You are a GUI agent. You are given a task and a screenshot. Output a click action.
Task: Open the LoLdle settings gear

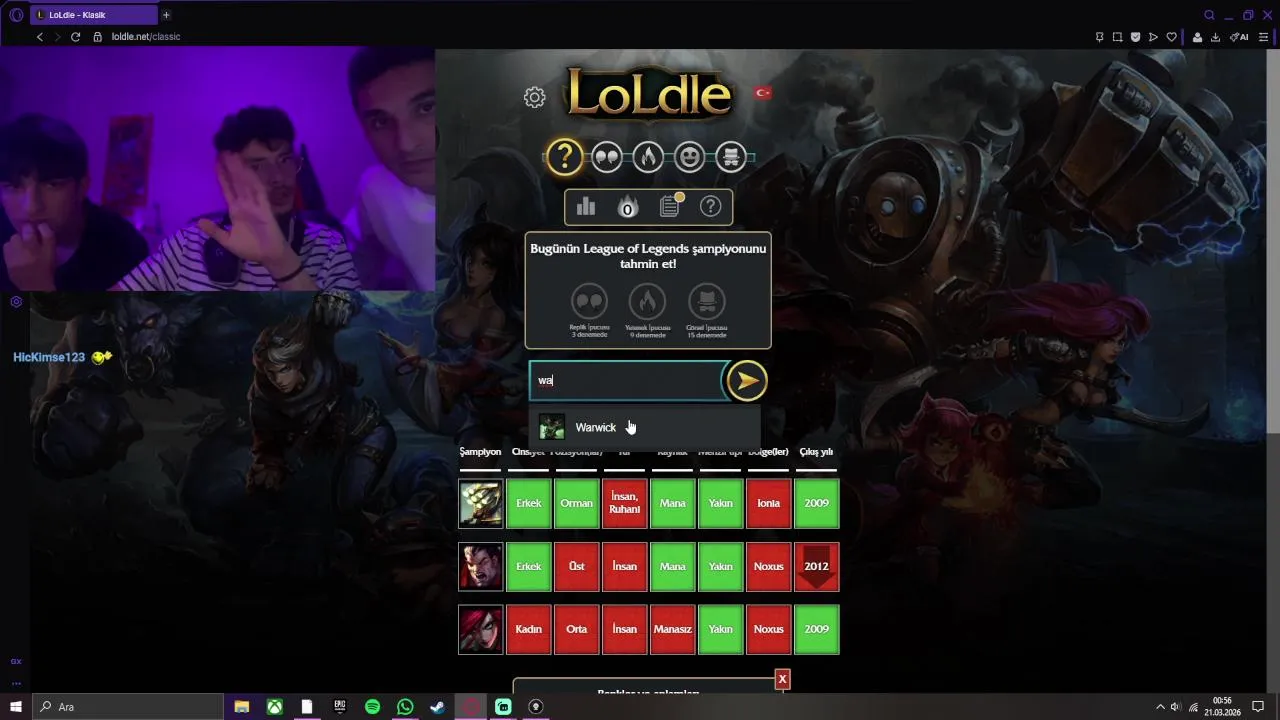click(535, 97)
